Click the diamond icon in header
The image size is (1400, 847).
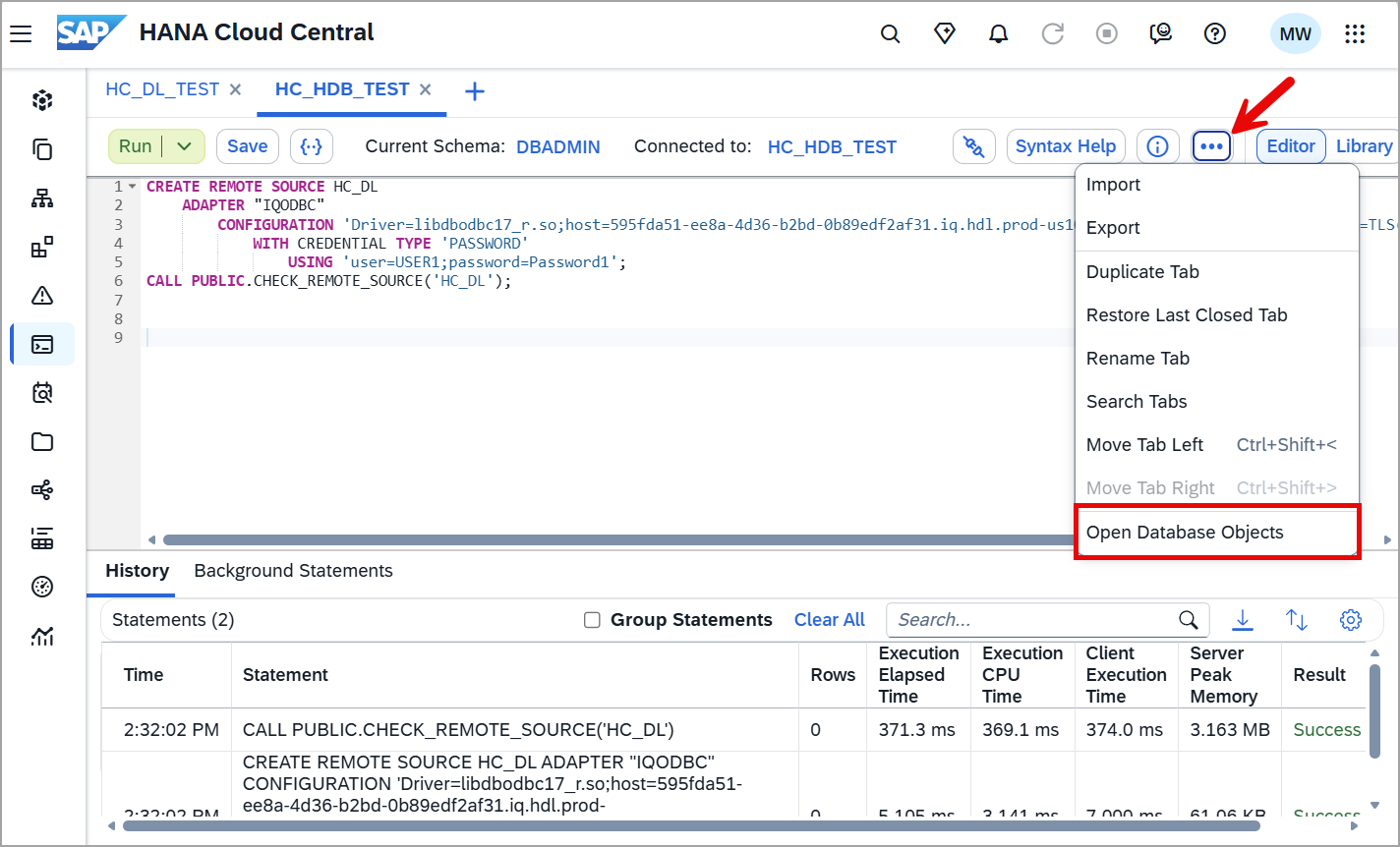(x=944, y=34)
